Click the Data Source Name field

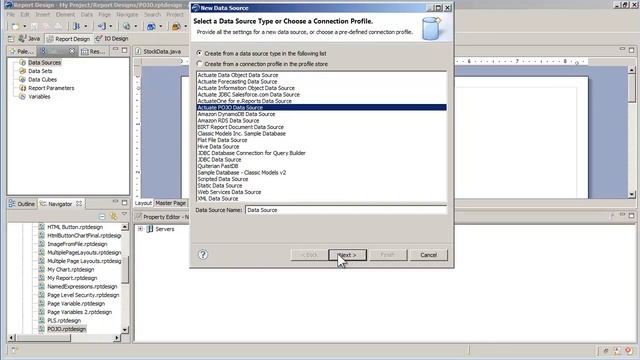(x=346, y=210)
